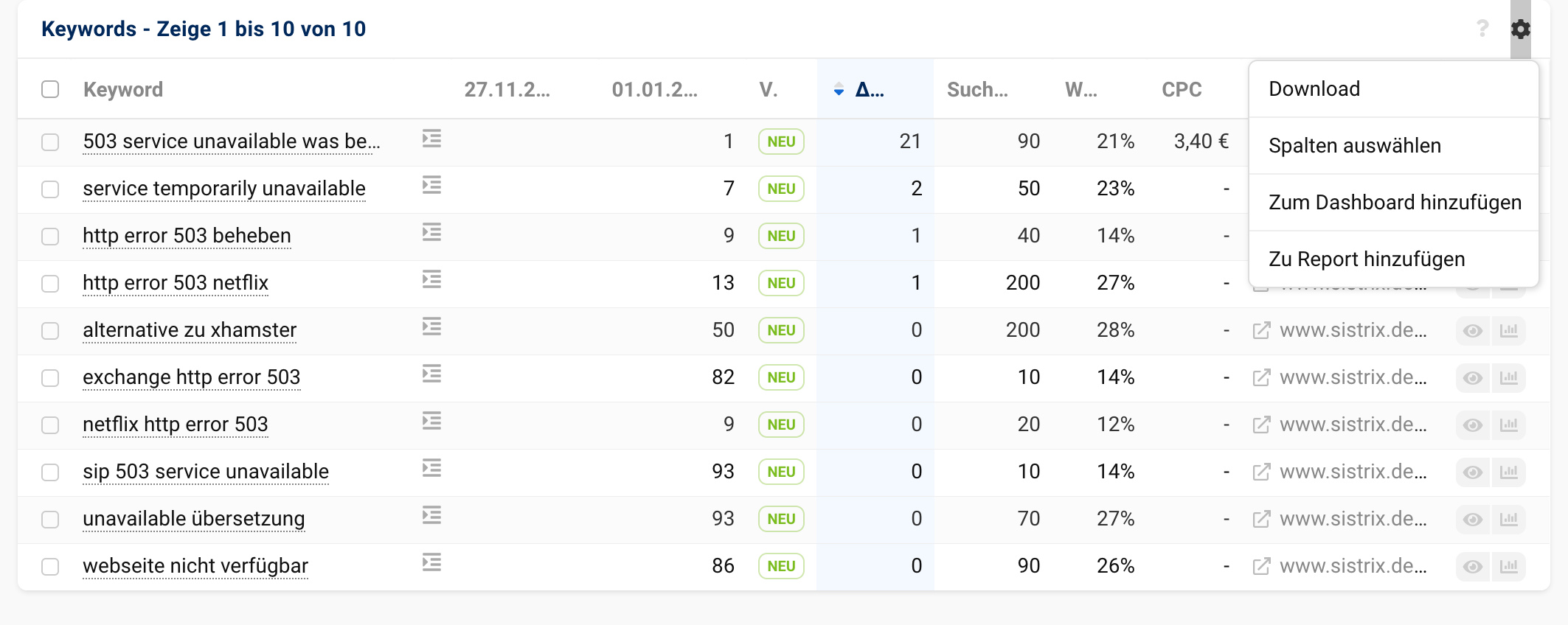Viewport: 1568px width, 625px height.
Task: Choose Download from the settings menu
Action: [x=1314, y=89]
